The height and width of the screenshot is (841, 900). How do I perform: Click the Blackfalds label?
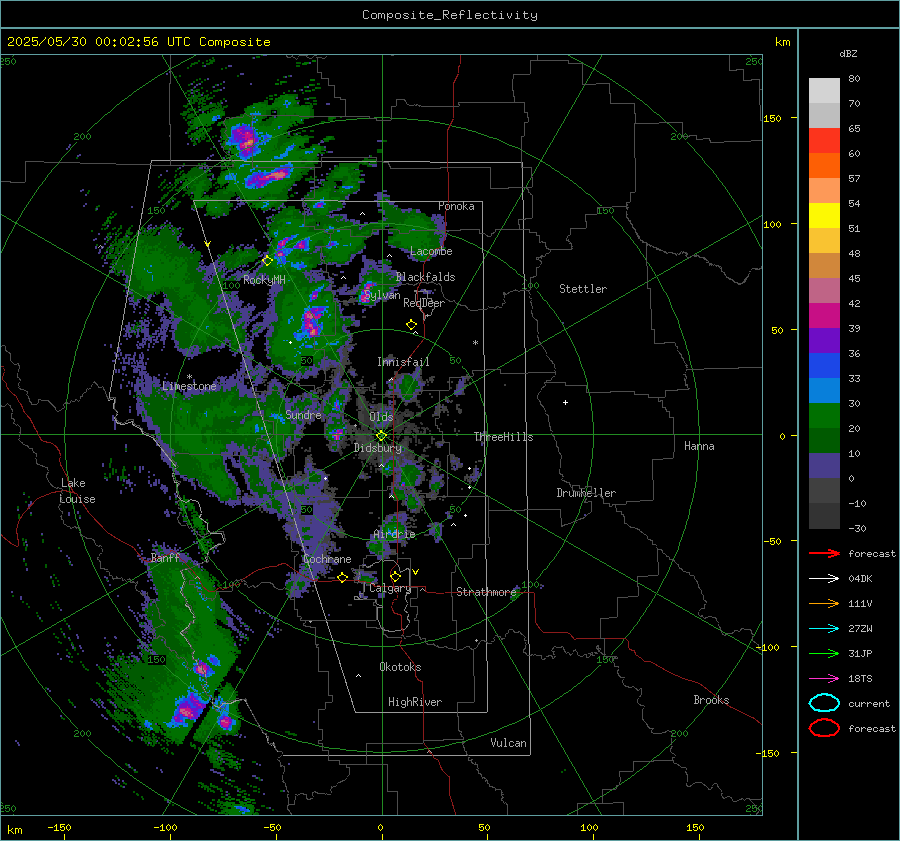pyautogui.click(x=425, y=277)
